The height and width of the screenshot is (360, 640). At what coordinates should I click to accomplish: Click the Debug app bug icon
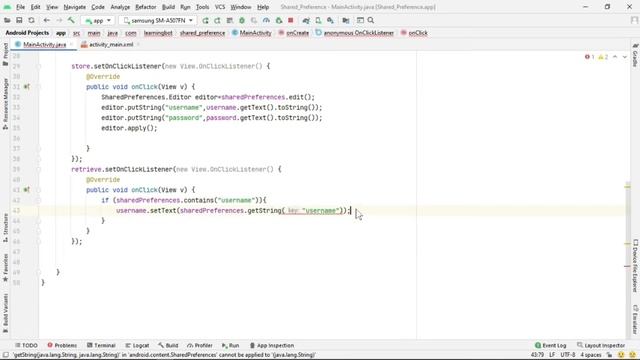[x=242, y=20]
